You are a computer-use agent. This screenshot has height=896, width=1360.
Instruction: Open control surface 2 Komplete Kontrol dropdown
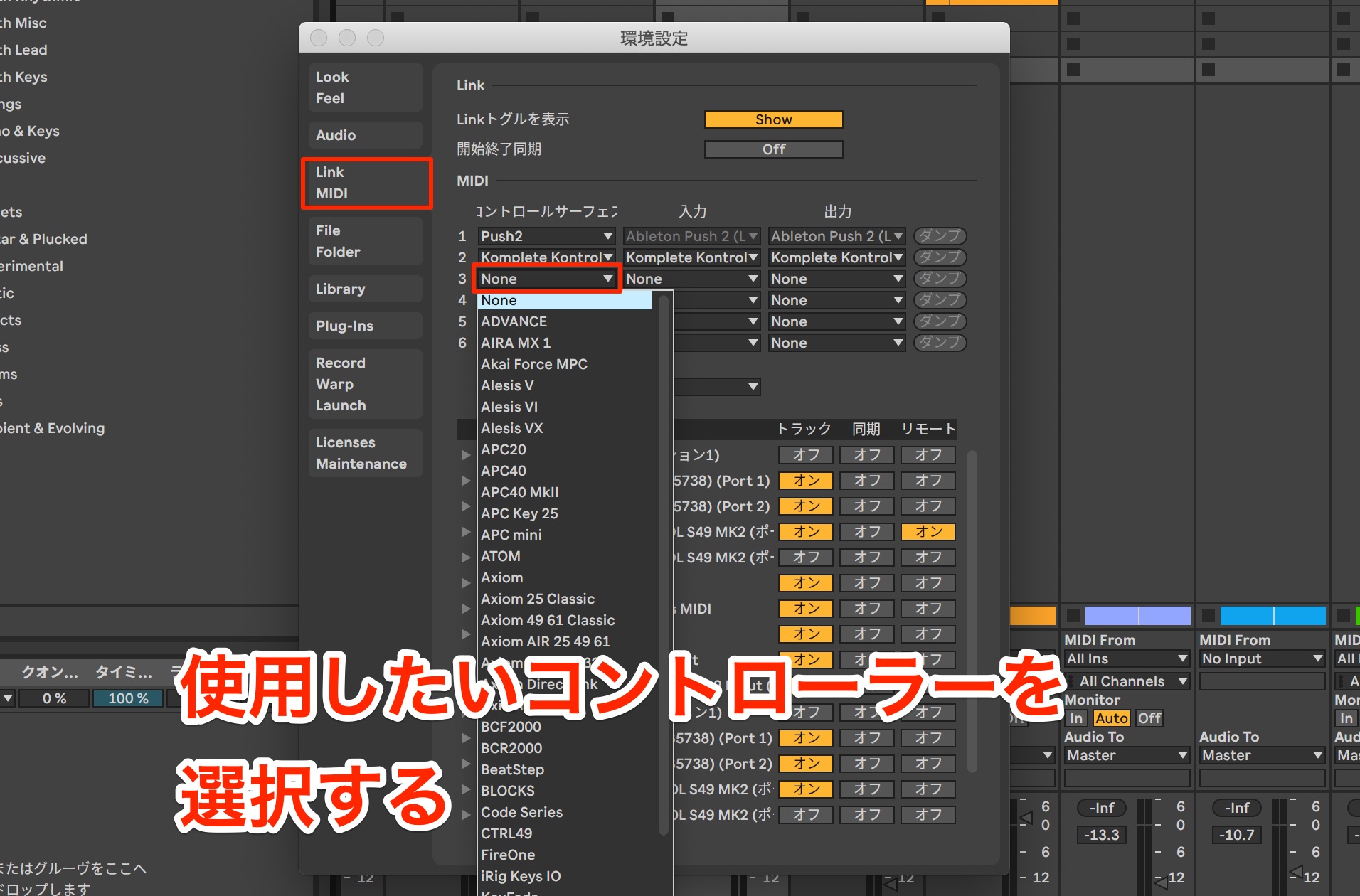coord(546,257)
